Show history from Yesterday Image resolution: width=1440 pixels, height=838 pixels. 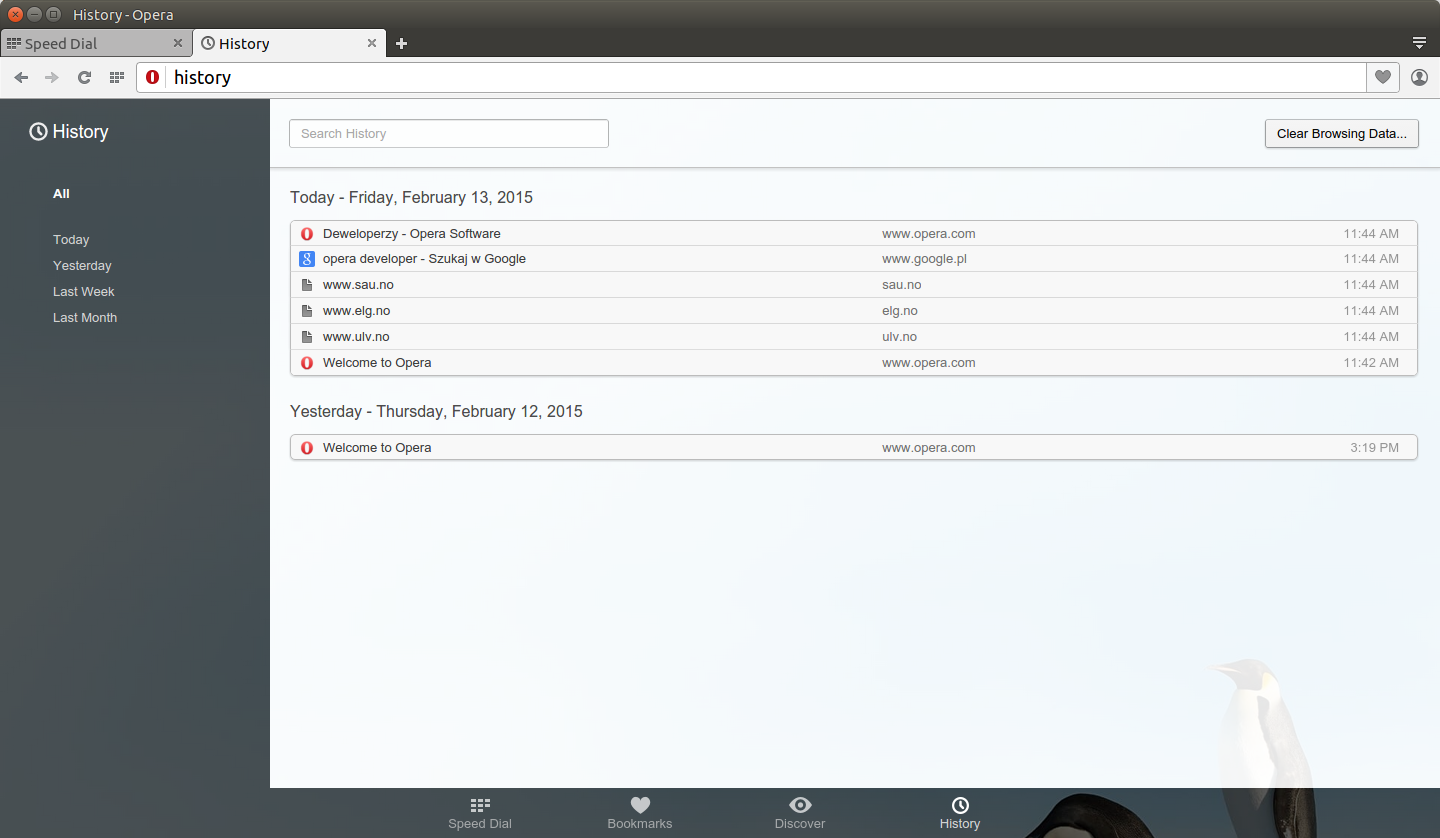tap(82, 266)
